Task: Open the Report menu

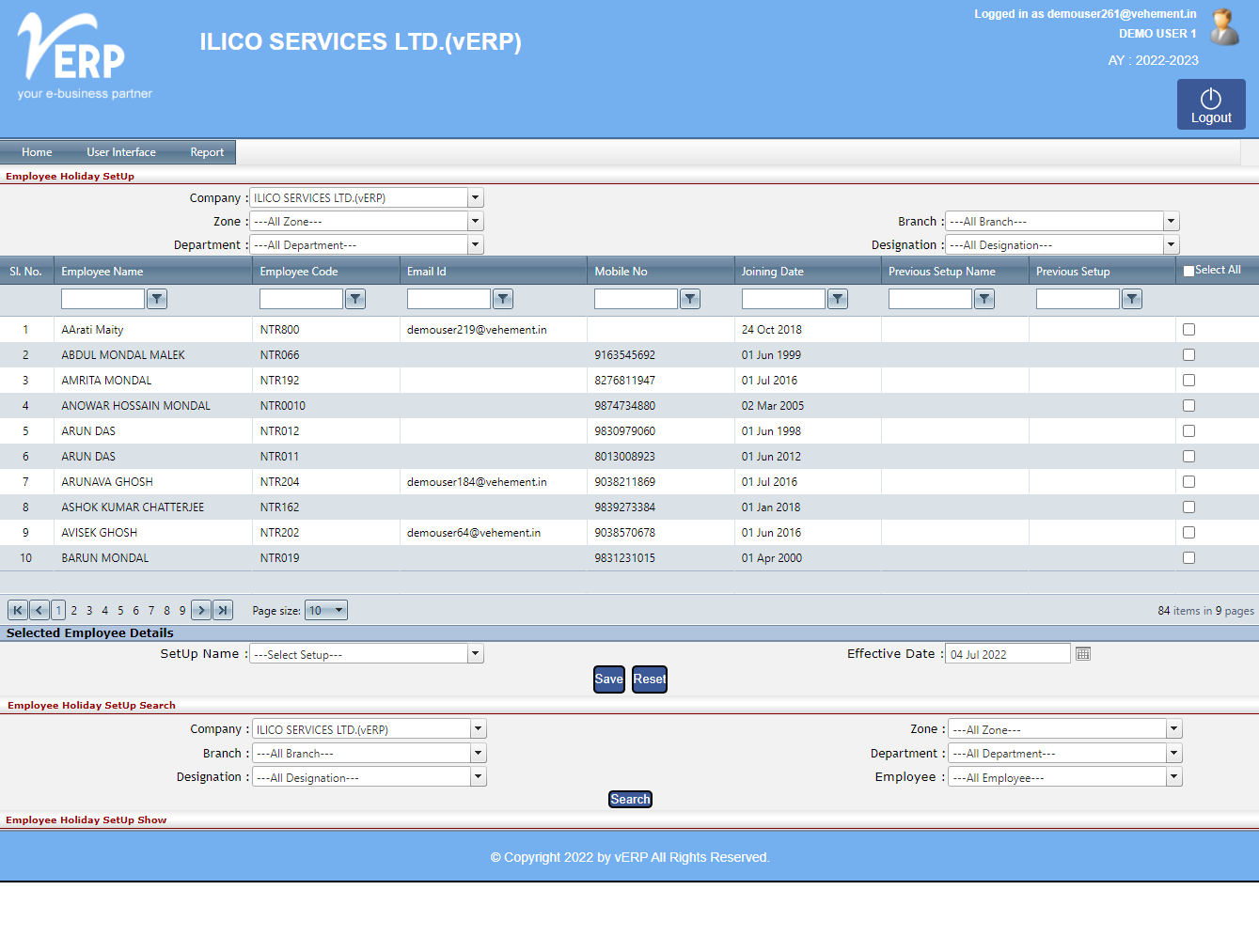Action: click(207, 152)
